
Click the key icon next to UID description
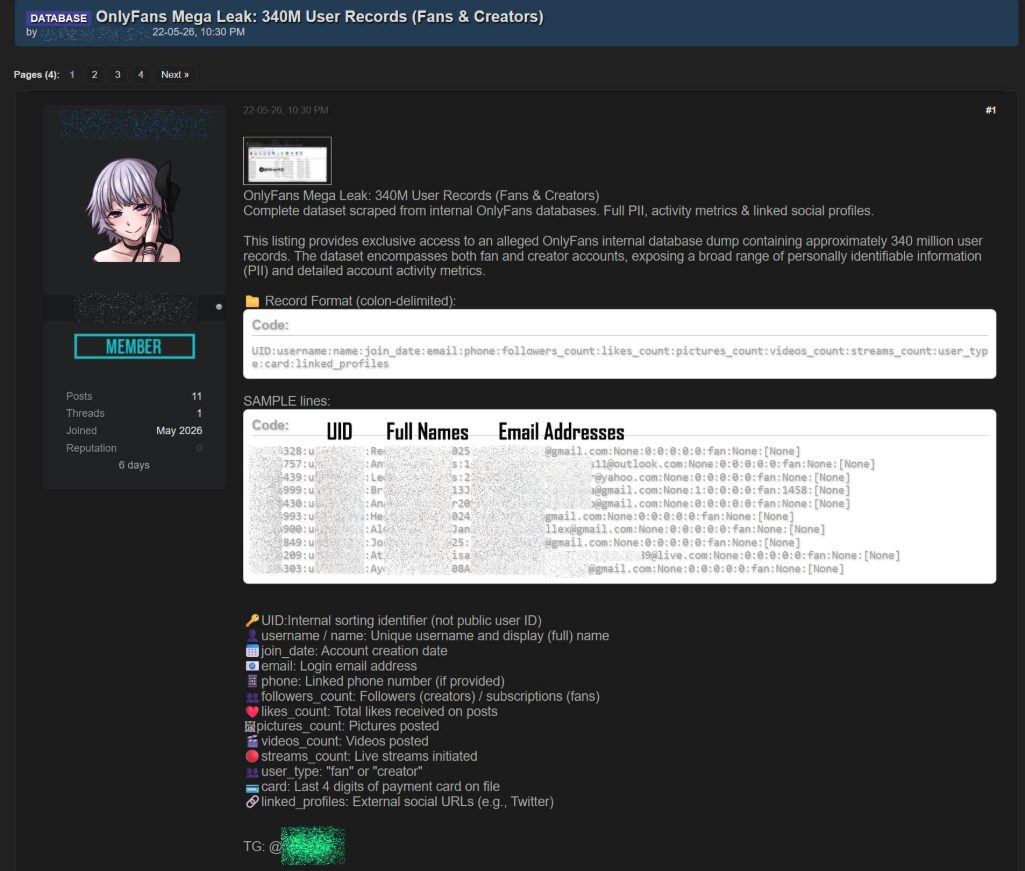(252, 621)
